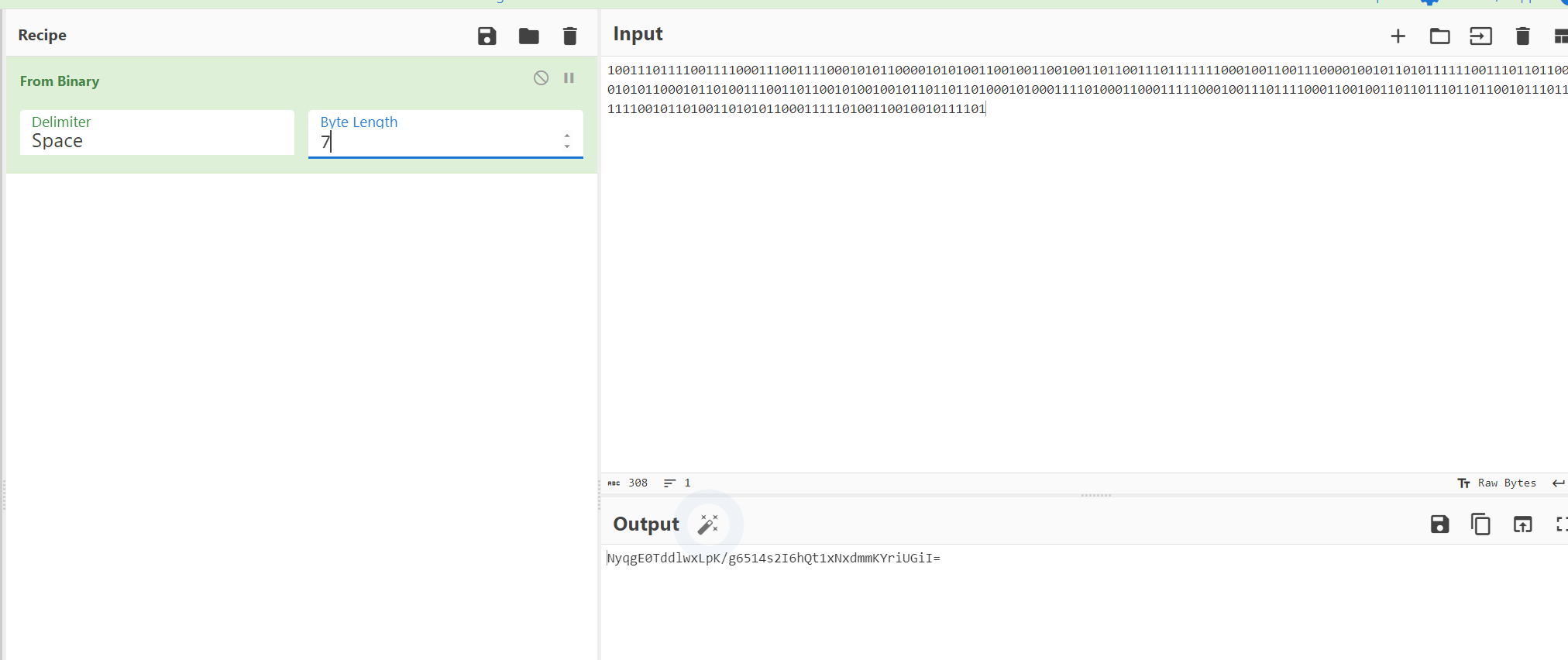
Task: Clear input with trash icon
Action: click(1522, 36)
